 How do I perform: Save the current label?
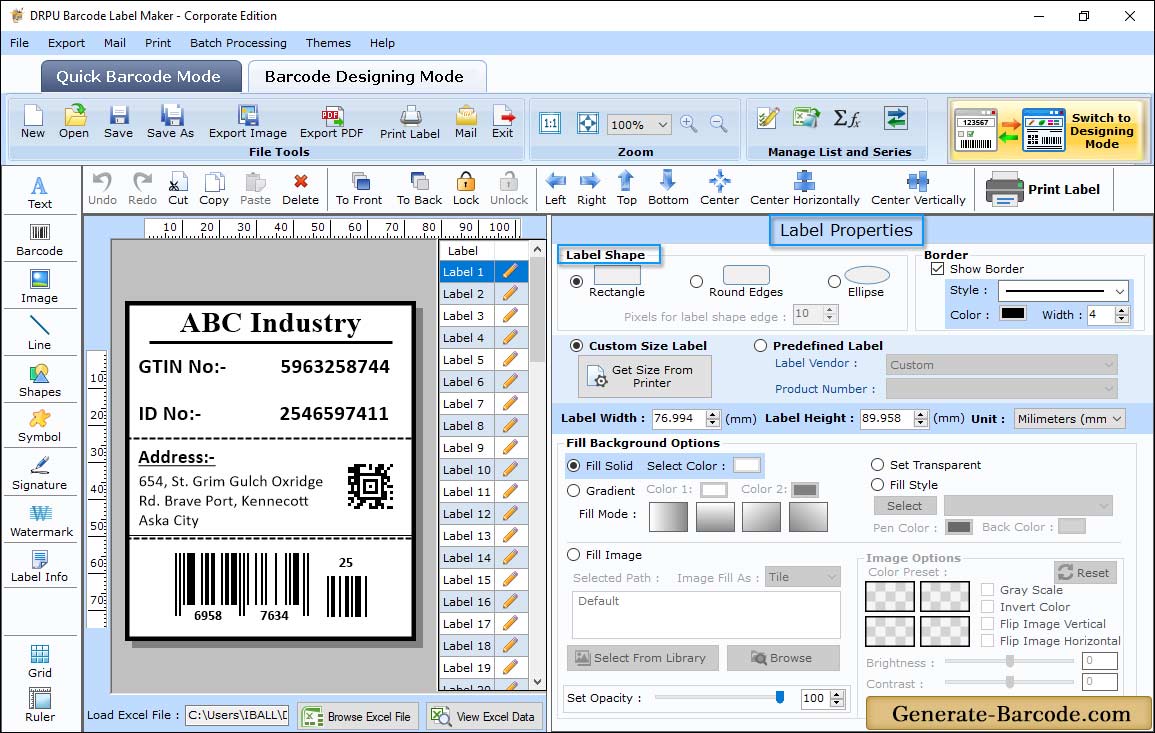tap(118, 122)
